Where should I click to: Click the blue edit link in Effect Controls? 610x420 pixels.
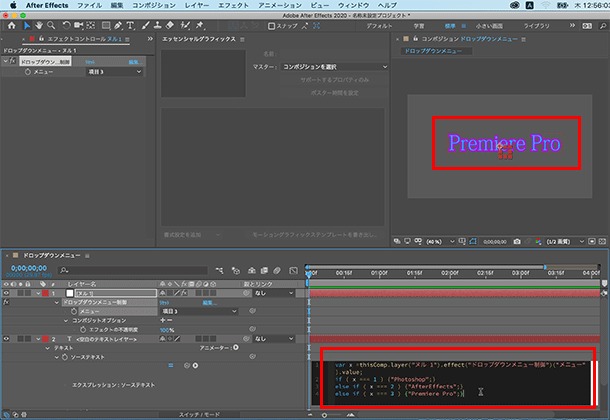click(x=136, y=62)
